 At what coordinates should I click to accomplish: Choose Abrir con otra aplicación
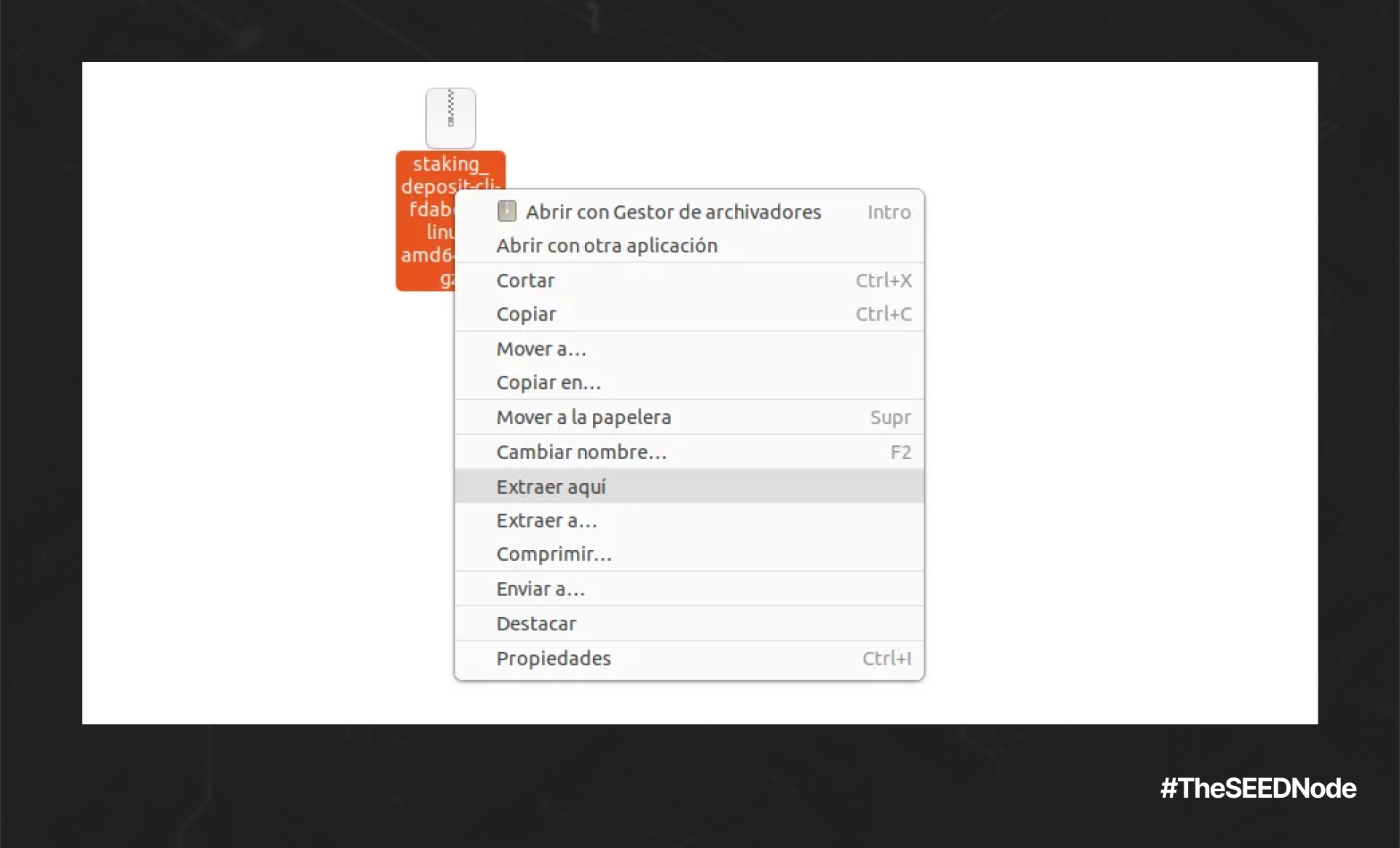click(607, 246)
